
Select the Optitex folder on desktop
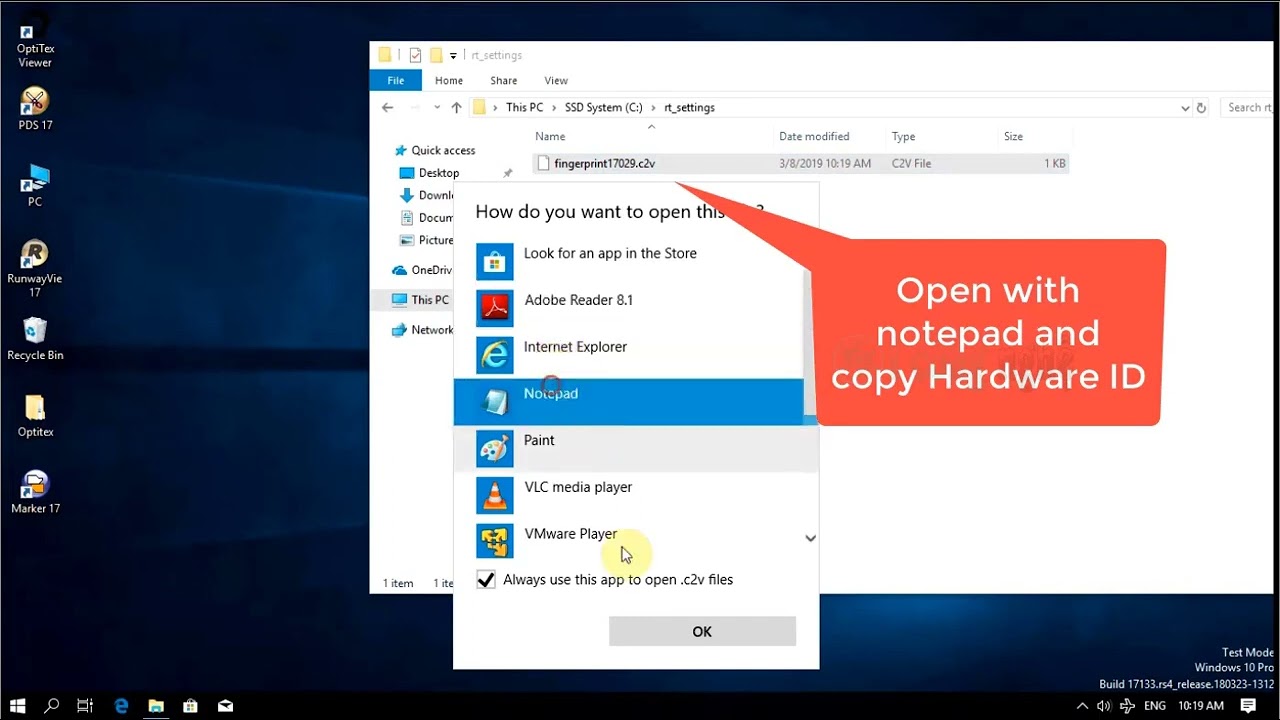[x=35, y=416]
